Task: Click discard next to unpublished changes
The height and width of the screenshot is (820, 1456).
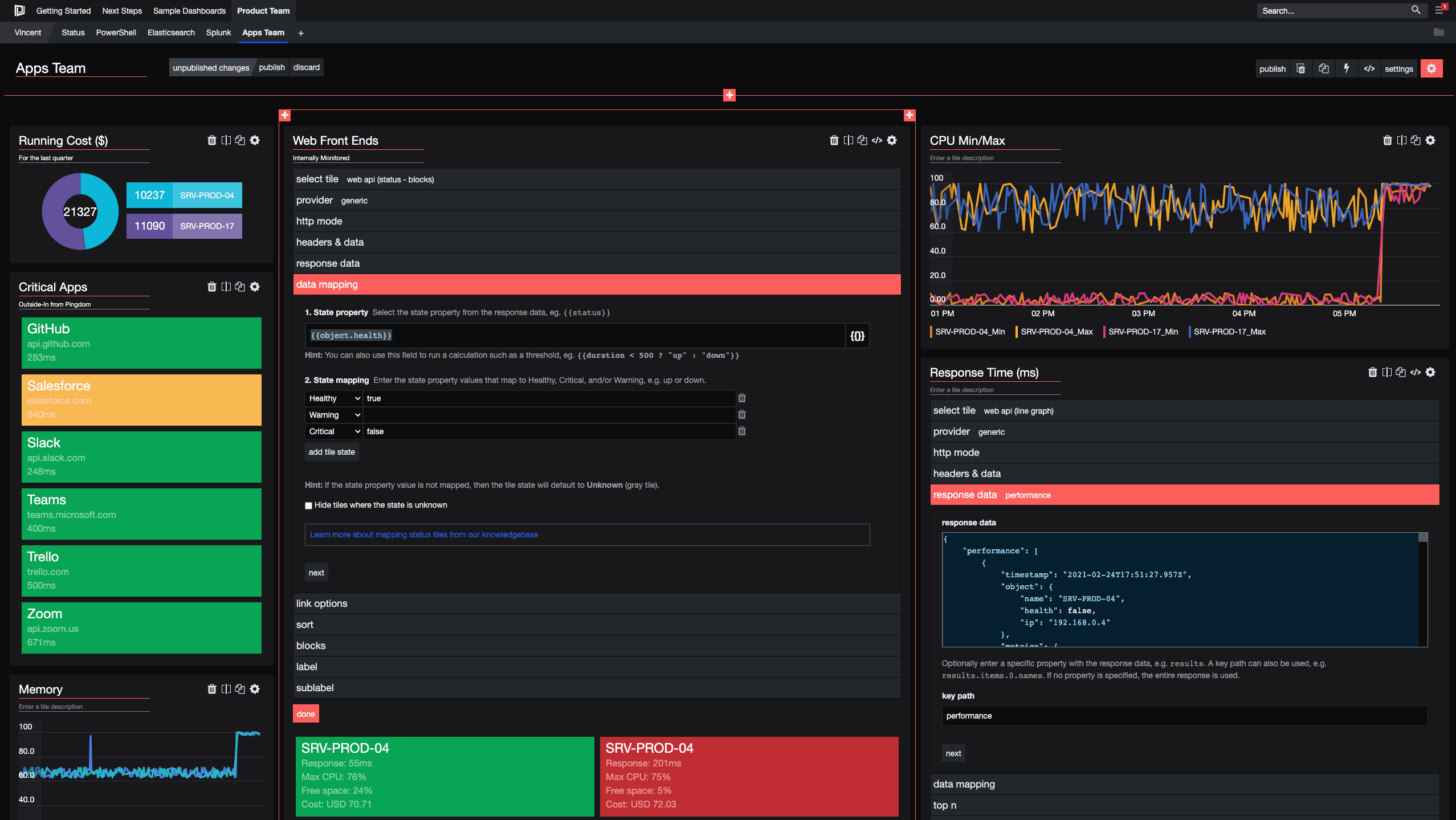Action: click(307, 67)
